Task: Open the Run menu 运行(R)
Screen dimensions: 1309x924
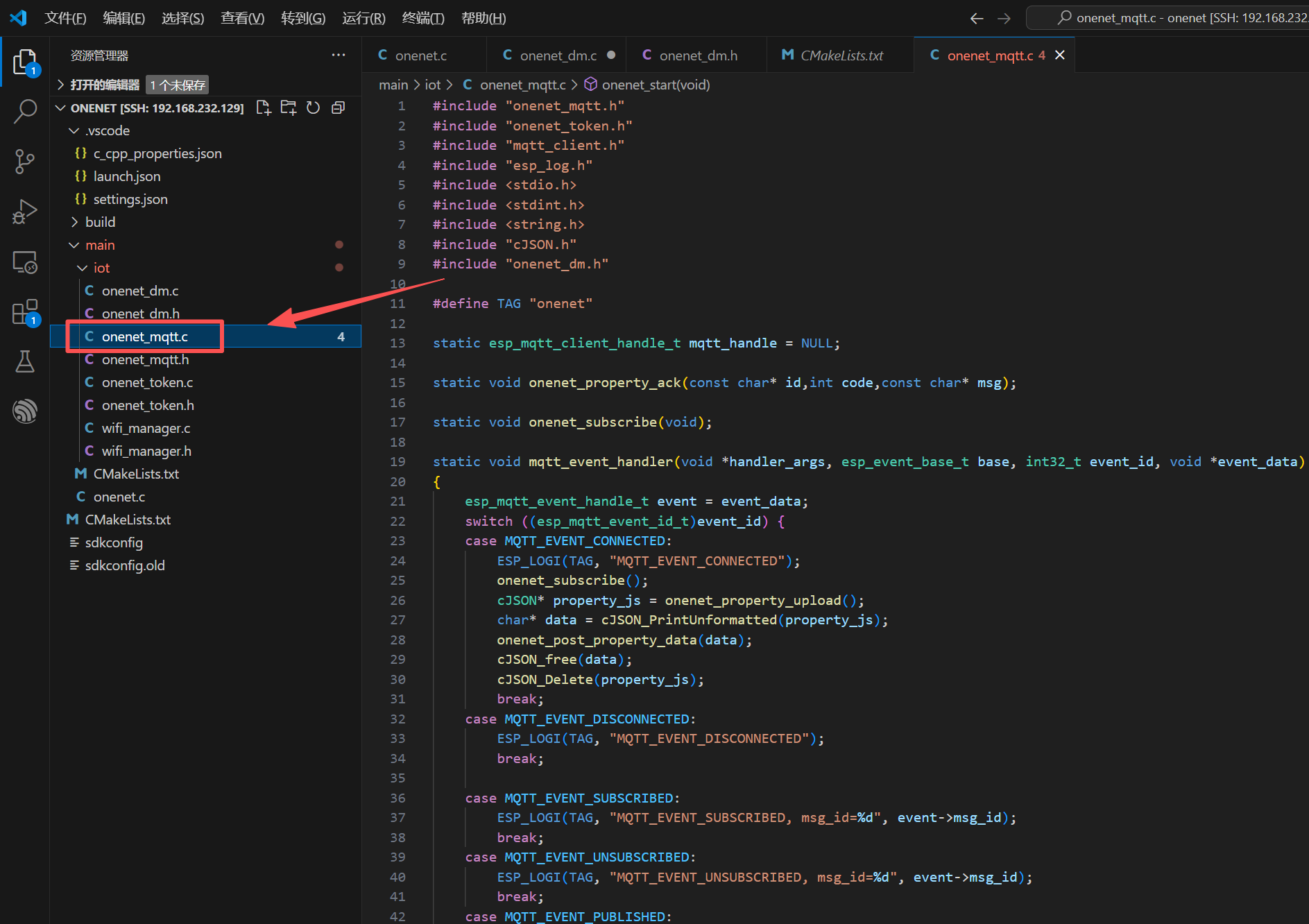Action: 363,18
